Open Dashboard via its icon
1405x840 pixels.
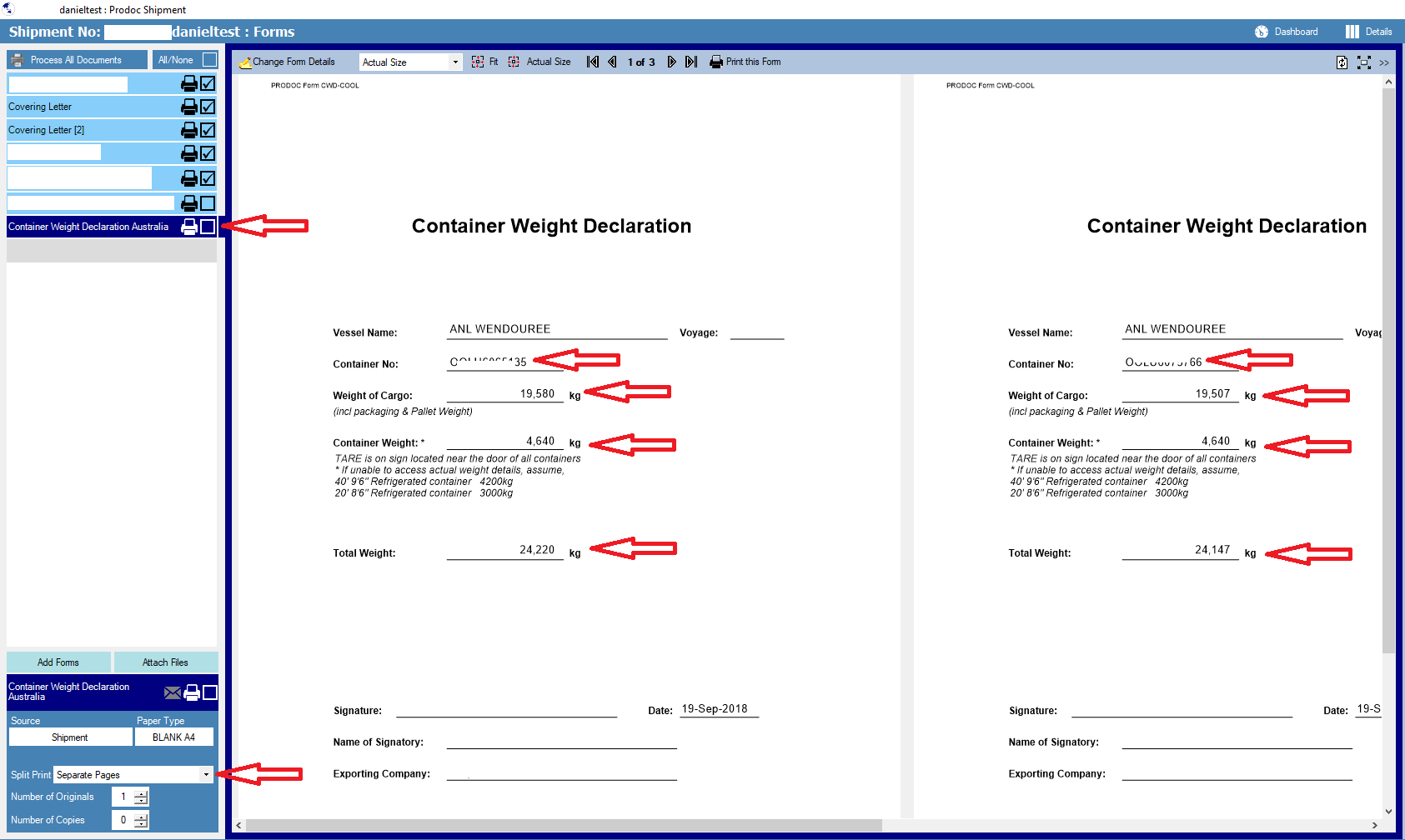[x=1262, y=32]
